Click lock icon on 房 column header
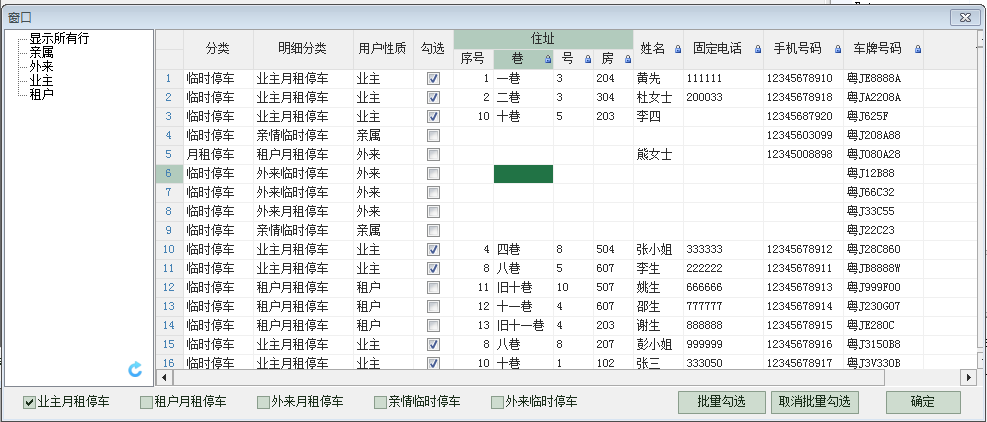Viewport: 987px width, 422px height. [628, 59]
